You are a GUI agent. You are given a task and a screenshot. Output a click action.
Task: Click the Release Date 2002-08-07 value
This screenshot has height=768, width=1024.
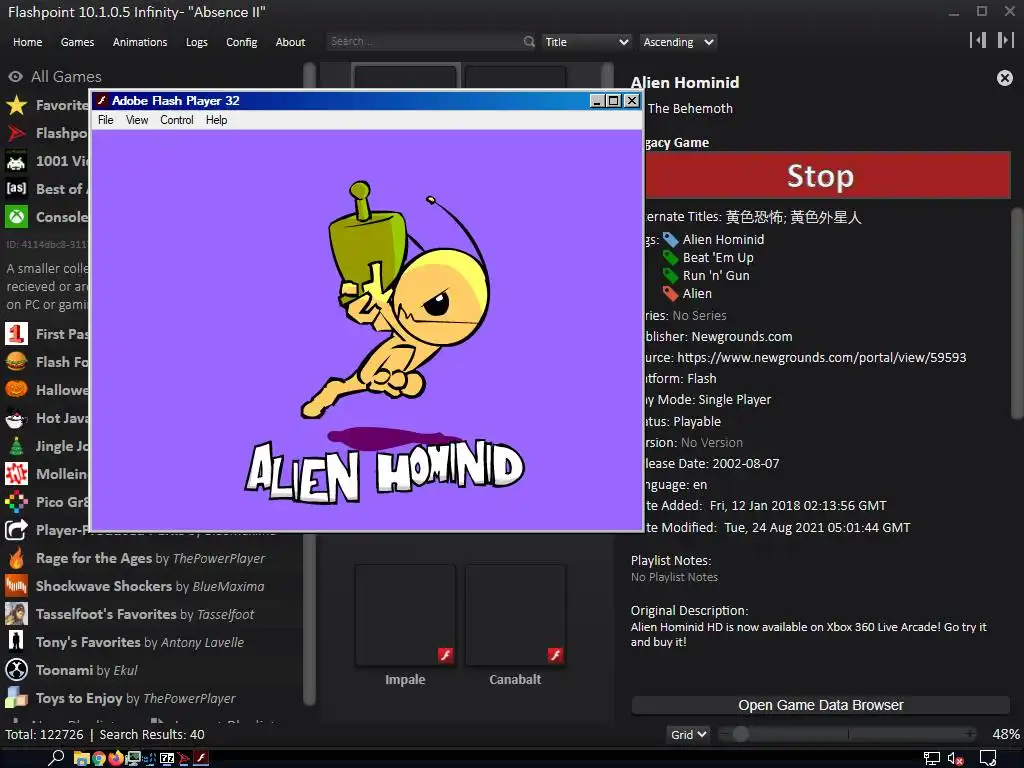point(746,464)
